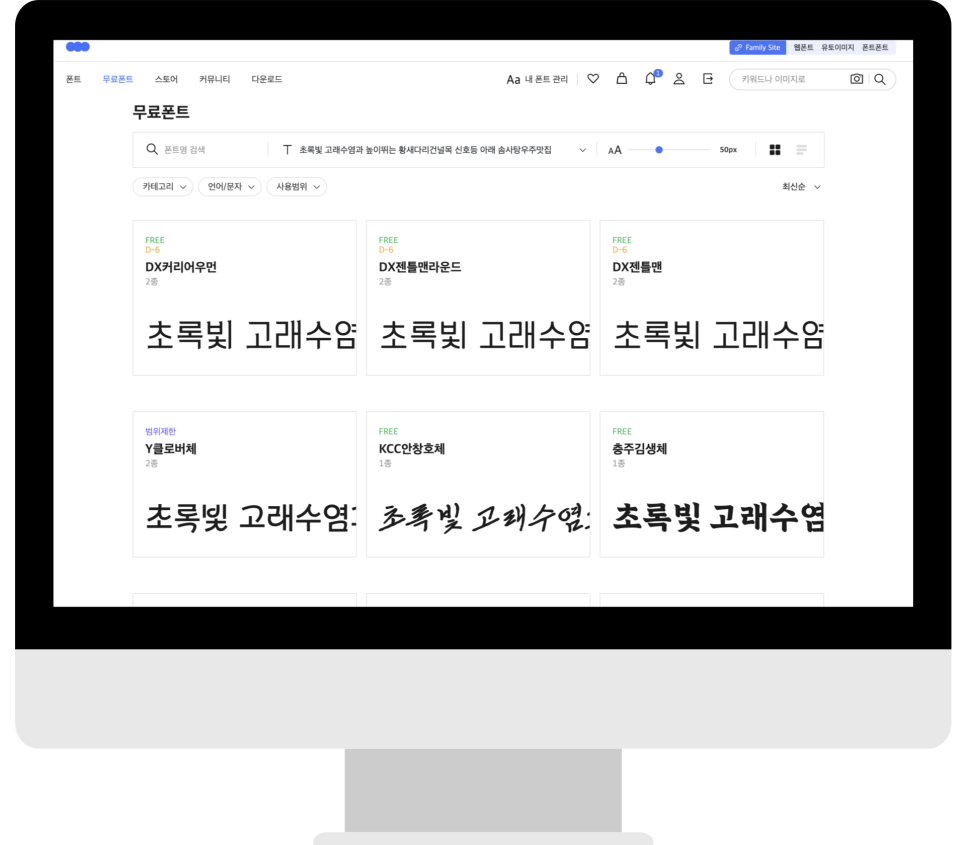Open the 사용범위 filter dropdown
The height and width of the screenshot is (845, 966).
[296, 187]
